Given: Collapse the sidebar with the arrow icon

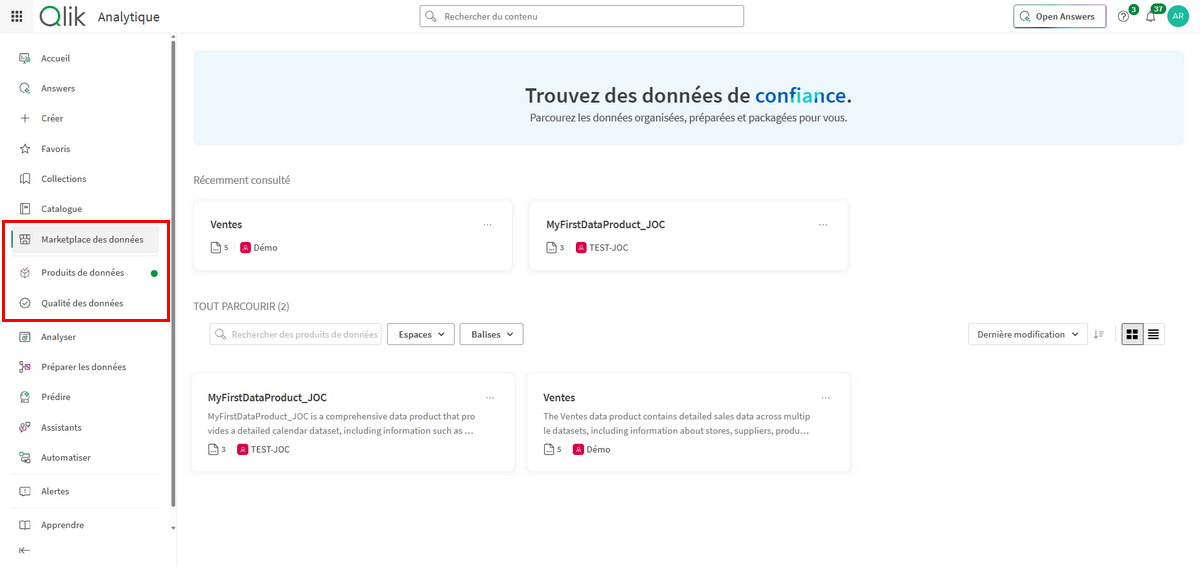Looking at the screenshot, I should [25, 550].
